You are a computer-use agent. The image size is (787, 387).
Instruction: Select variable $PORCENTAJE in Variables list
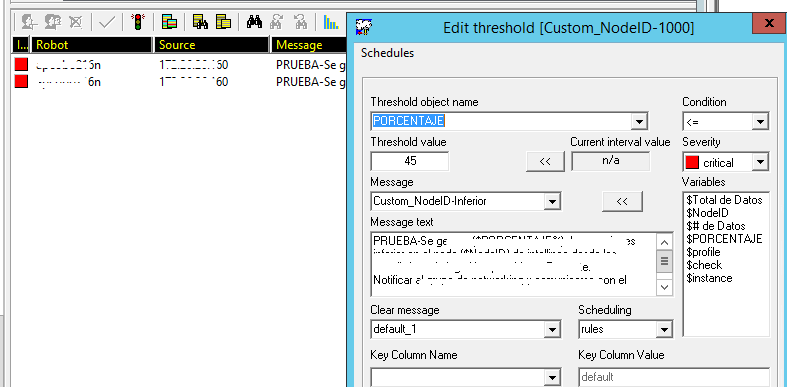(724, 239)
